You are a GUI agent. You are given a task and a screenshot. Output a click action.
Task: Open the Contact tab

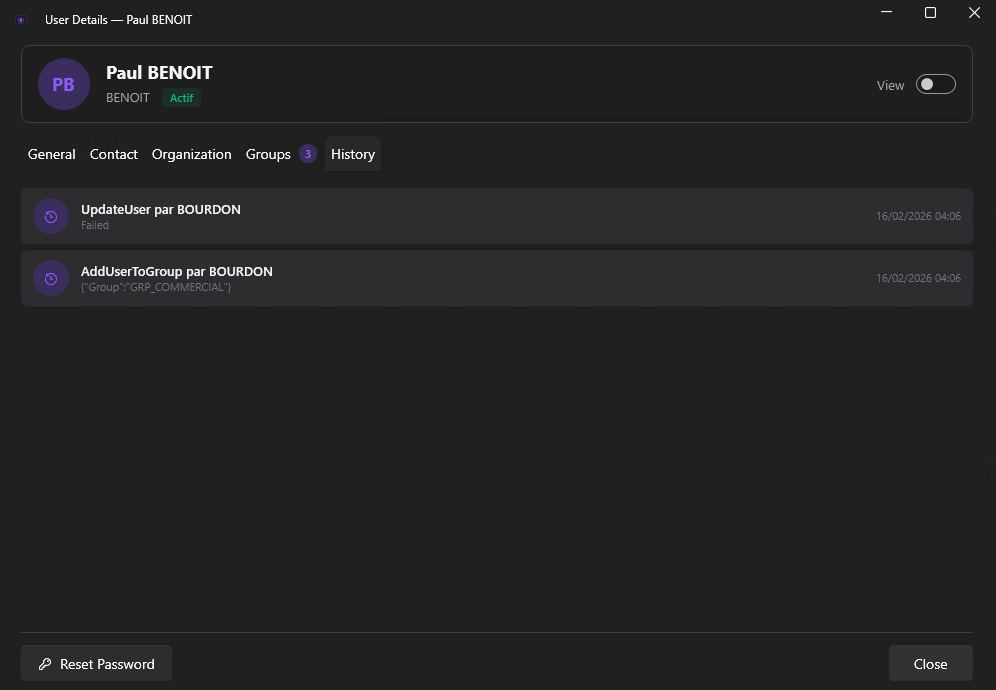pos(113,153)
